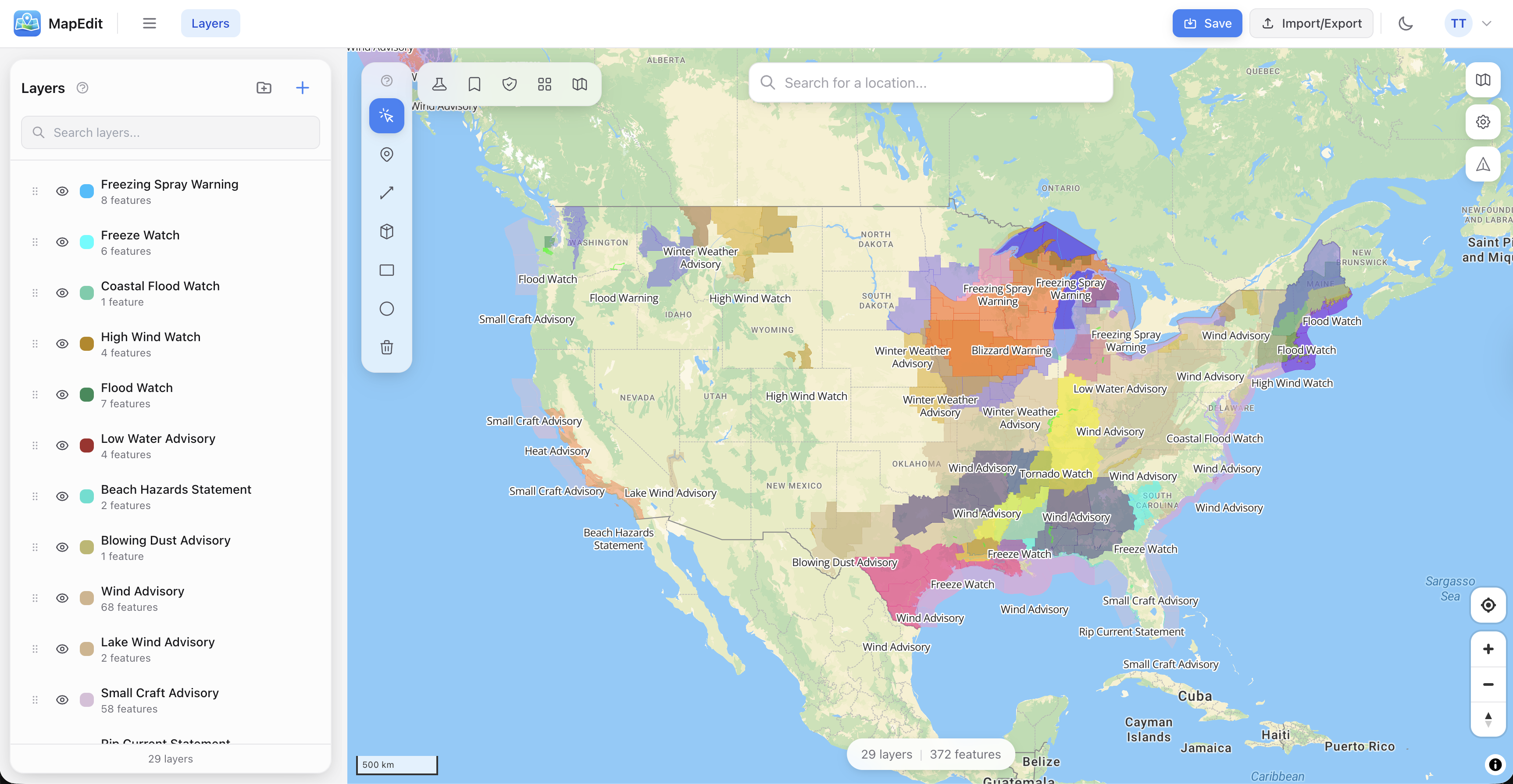This screenshot has width=1513, height=784.
Task: Hide the Wind Advisory layer
Action: tap(62, 598)
